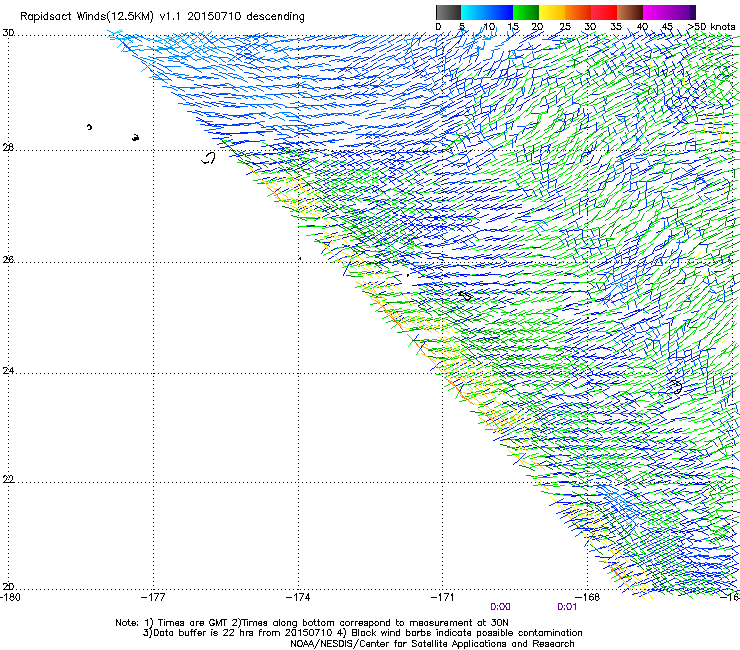Click the blue 10-15 knots legend segment
The image size is (740, 650).
click(x=500, y=12)
